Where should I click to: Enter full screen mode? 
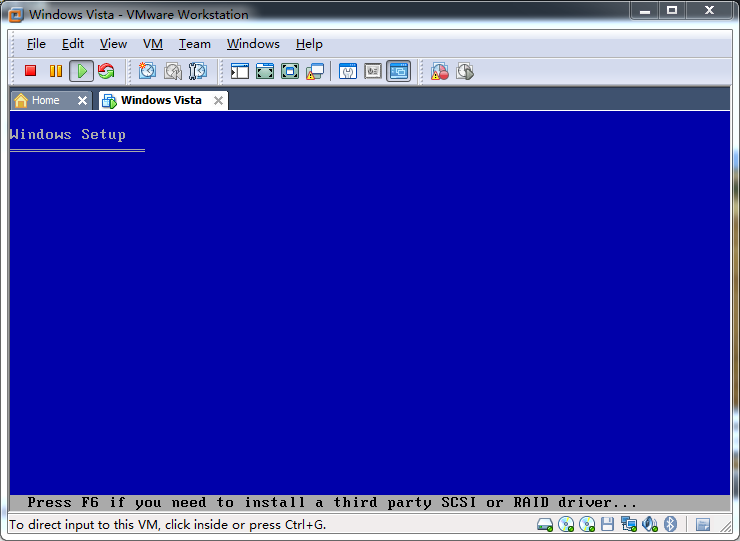pos(290,71)
